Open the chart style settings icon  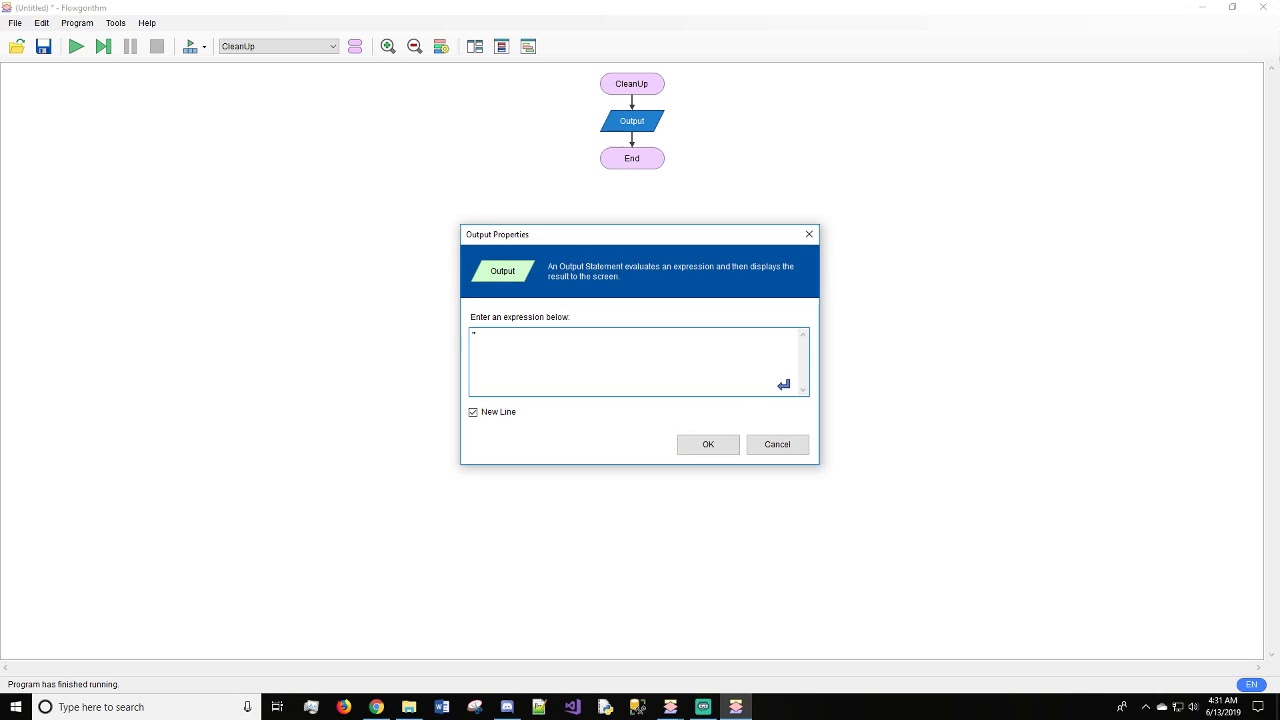pyautogui.click(x=441, y=46)
